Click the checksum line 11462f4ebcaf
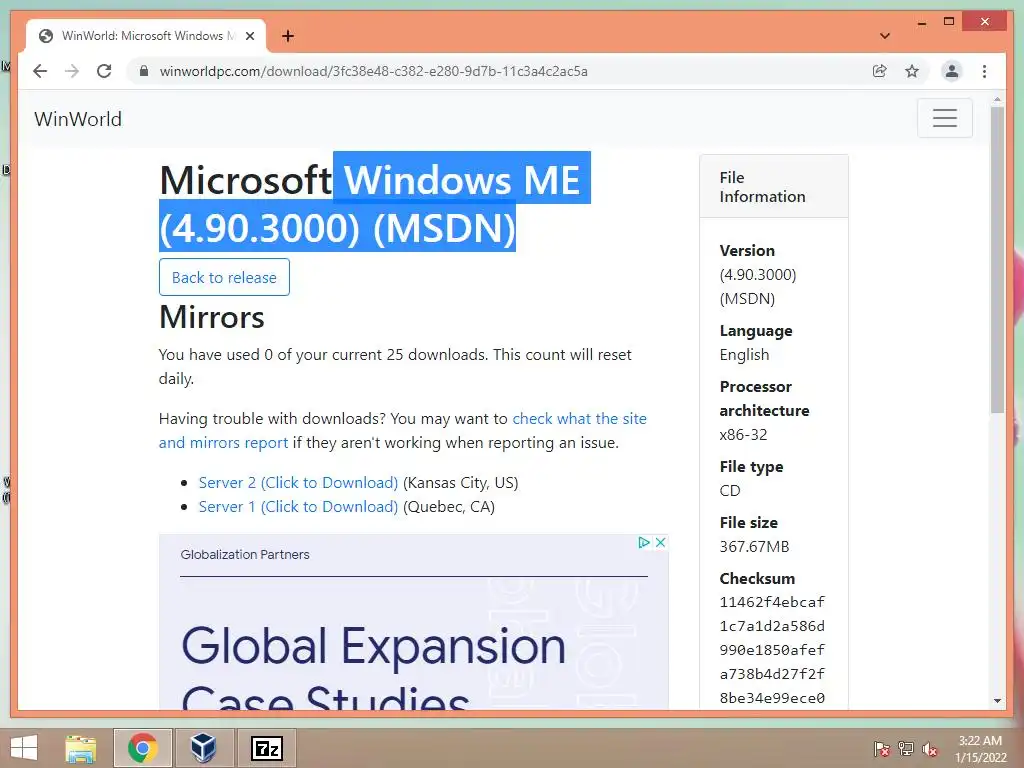The image size is (1024, 768). coord(772,602)
